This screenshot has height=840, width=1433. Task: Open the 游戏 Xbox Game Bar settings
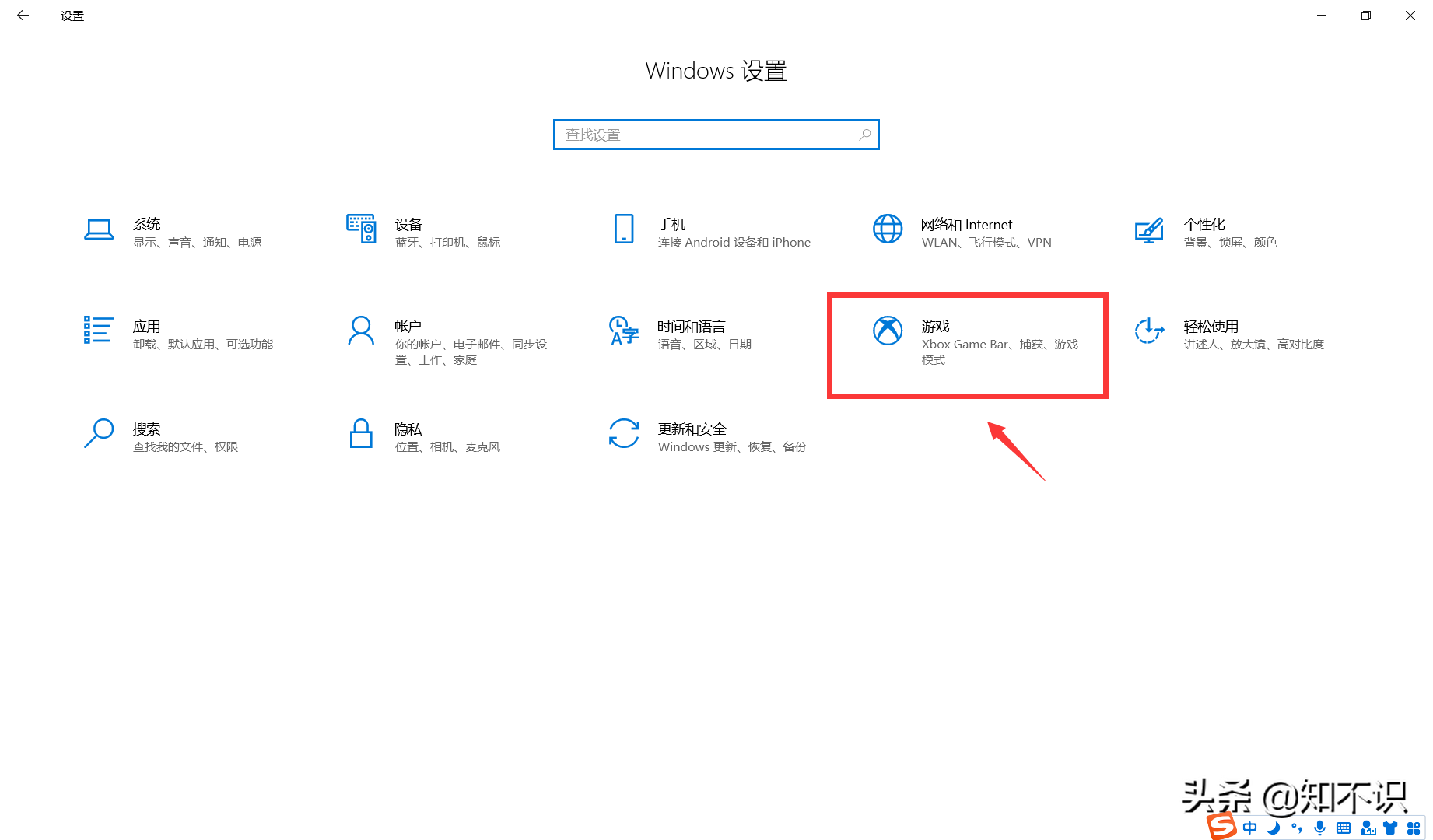click(x=967, y=342)
